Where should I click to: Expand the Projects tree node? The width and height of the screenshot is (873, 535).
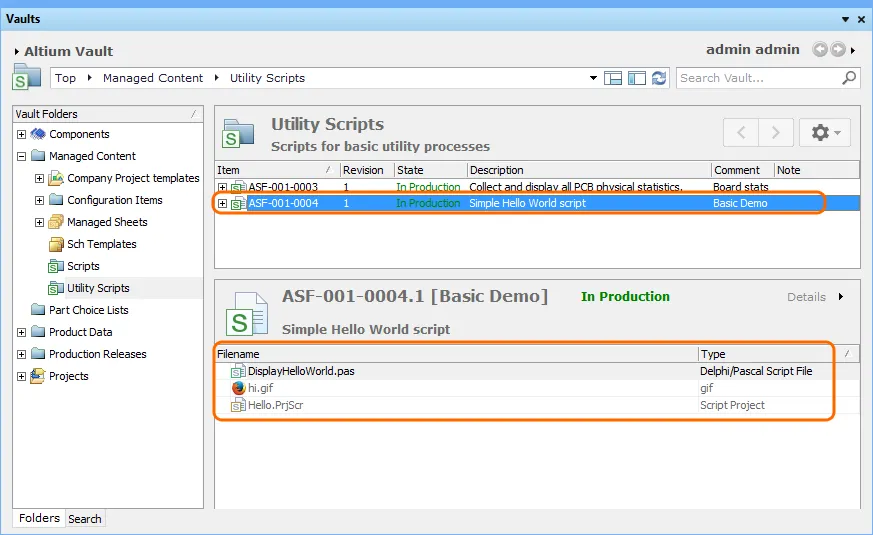click(x=21, y=376)
